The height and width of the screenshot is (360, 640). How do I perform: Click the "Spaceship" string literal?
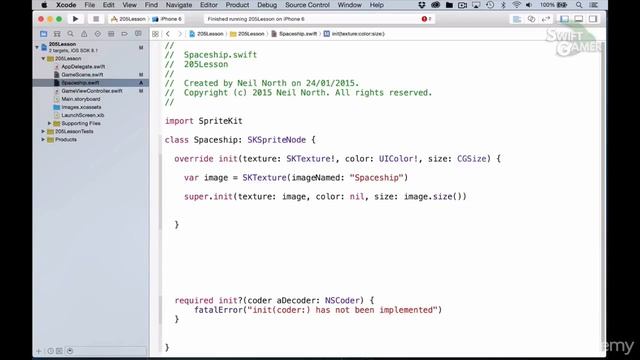point(376,178)
